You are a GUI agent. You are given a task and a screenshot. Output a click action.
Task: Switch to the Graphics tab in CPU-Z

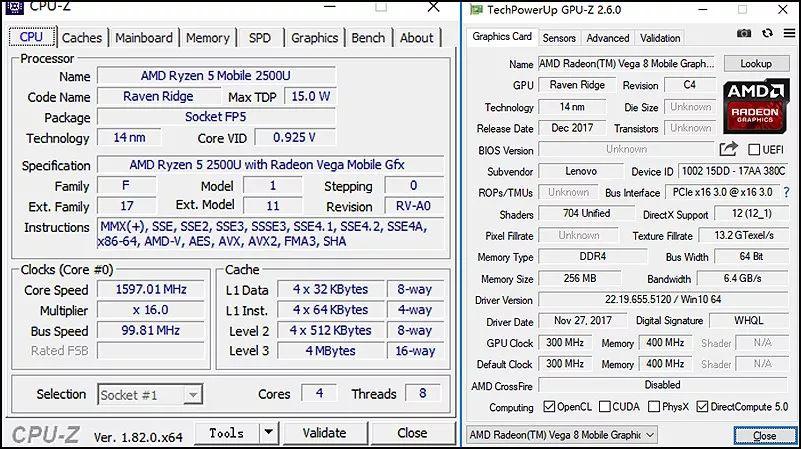click(314, 38)
